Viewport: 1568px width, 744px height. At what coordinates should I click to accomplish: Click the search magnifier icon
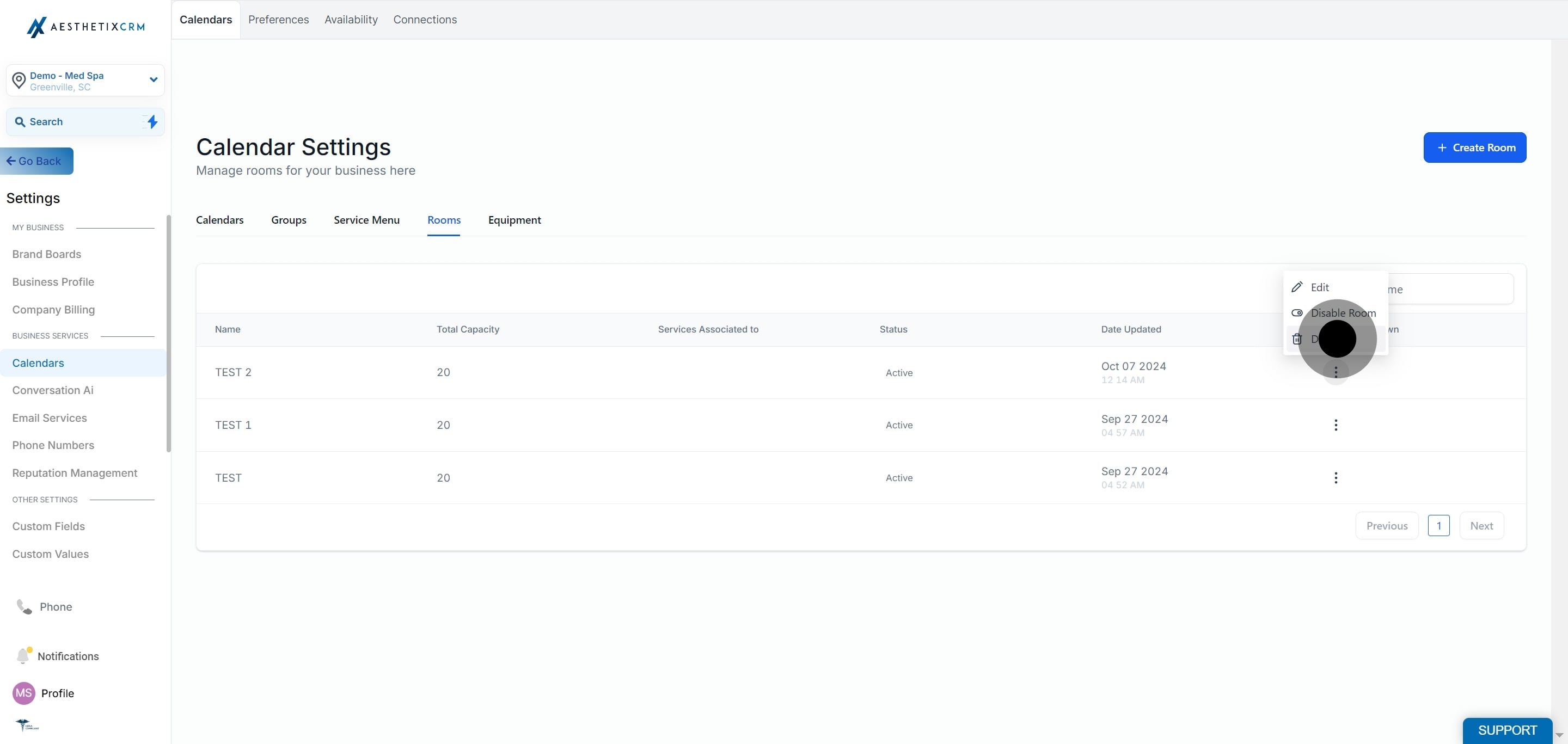coord(20,122)
